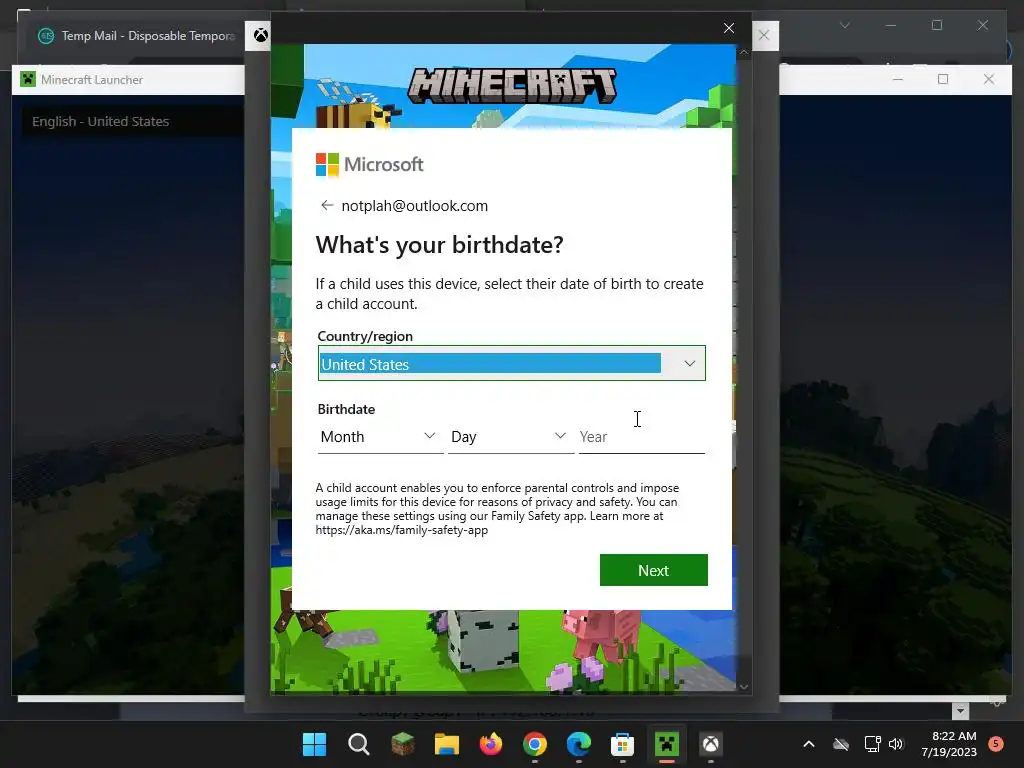
Task: Expand the Day birthdate dropdown
Action: pos(510,436)
